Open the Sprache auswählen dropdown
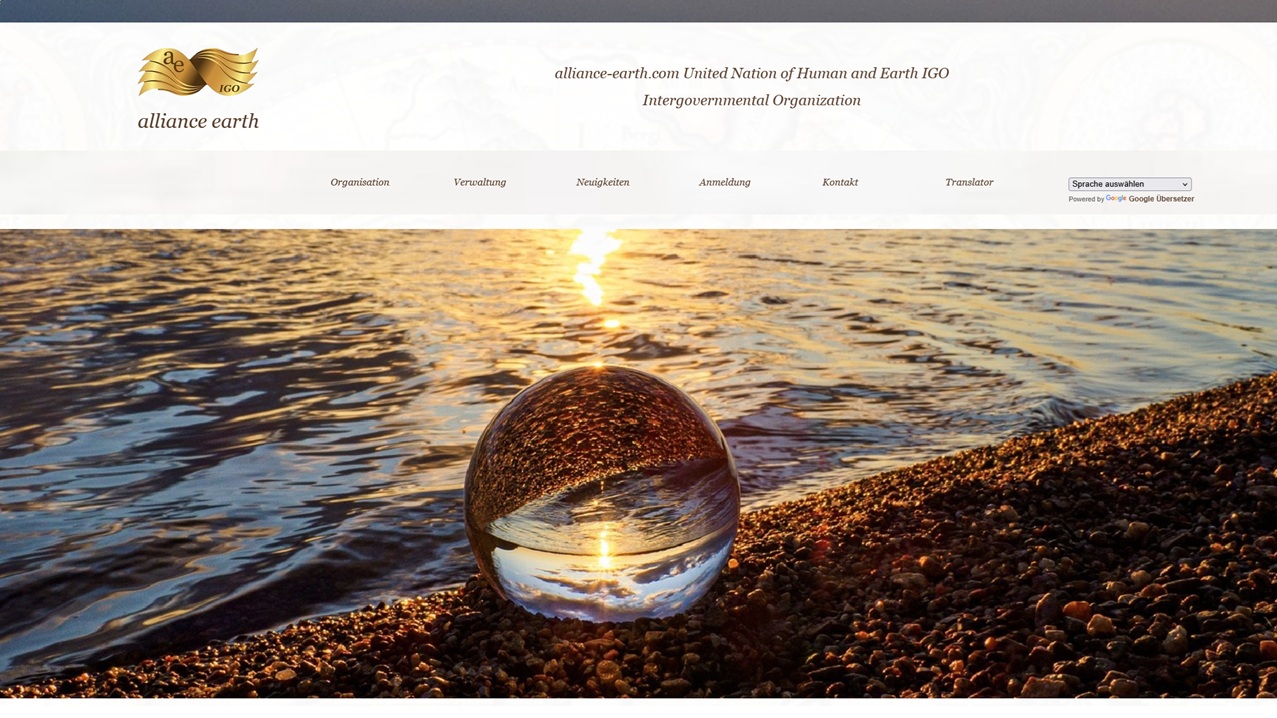Screen dimensions: 1277x718 click(x=1130, y=184)
